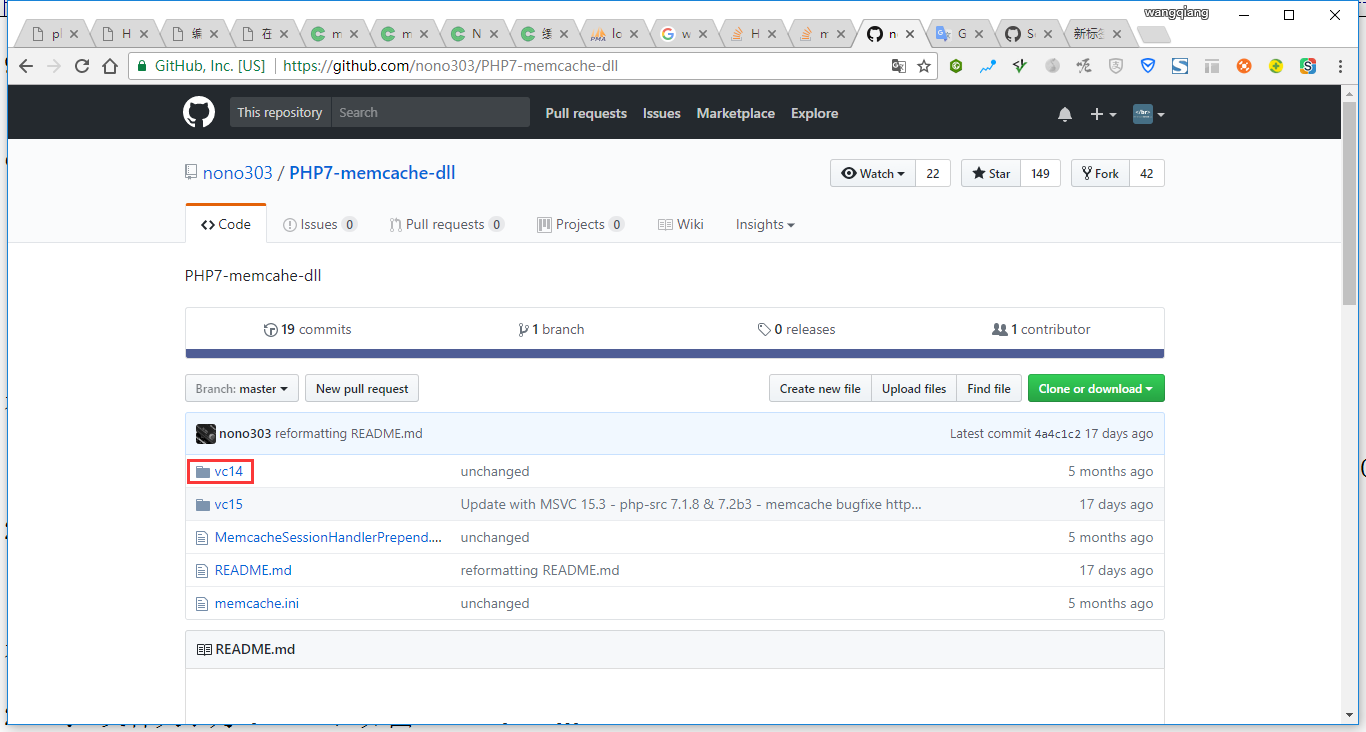The width and height of the screenshot is (1366, 732).
Task: Click the translate page icon
Action: (x=899, y=66)
